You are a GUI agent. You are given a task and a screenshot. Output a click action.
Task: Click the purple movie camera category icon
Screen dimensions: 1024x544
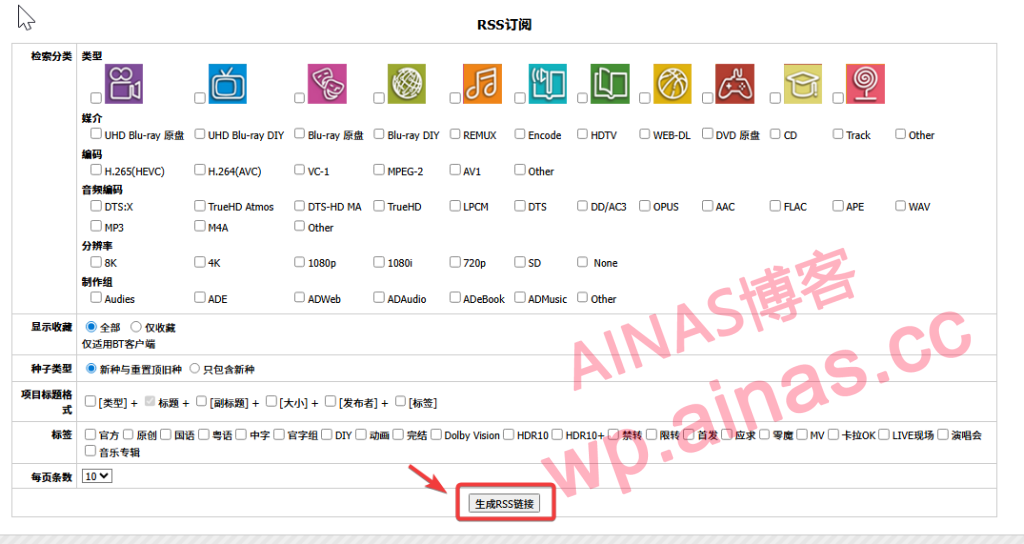(x=123, y=84)
